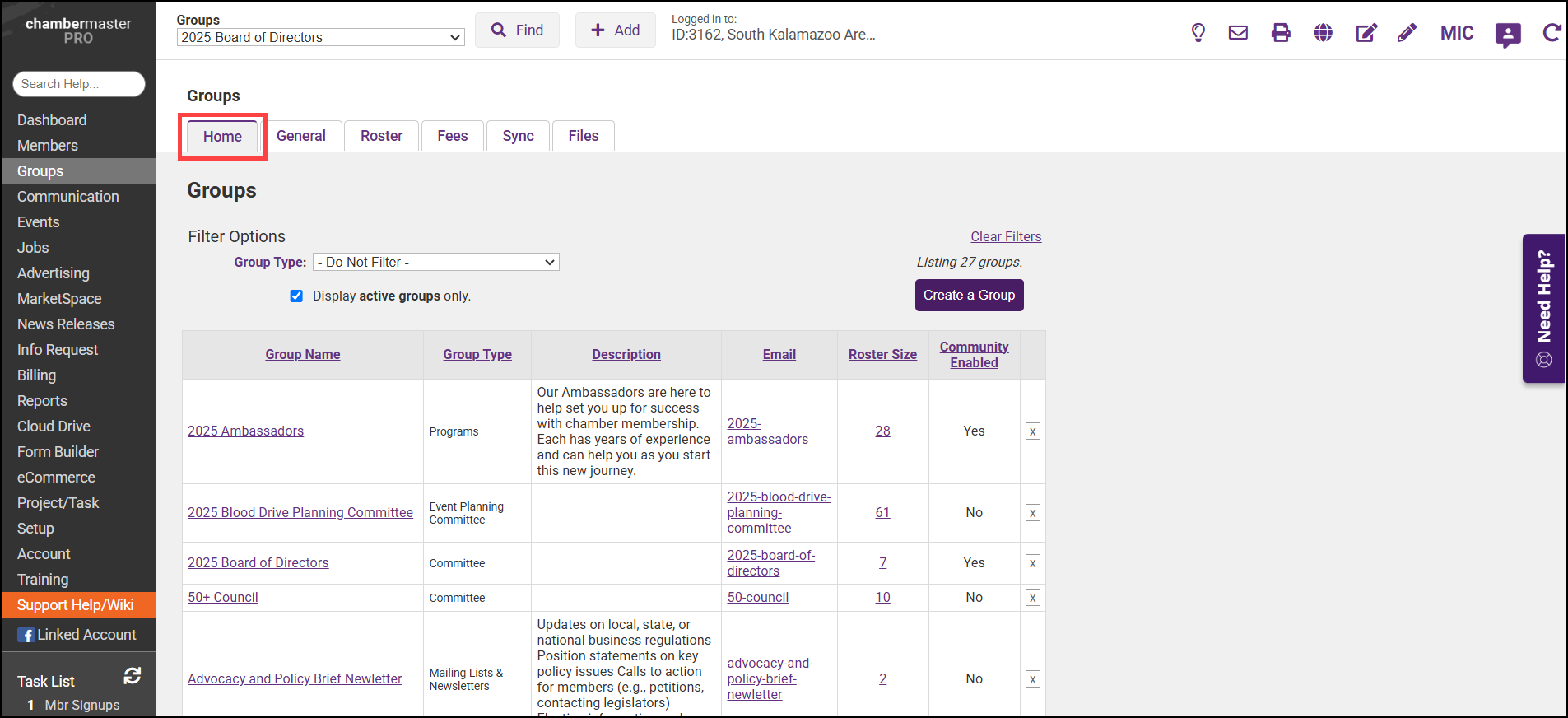
Task: Refresh the Task List
Action: [133, 676]
